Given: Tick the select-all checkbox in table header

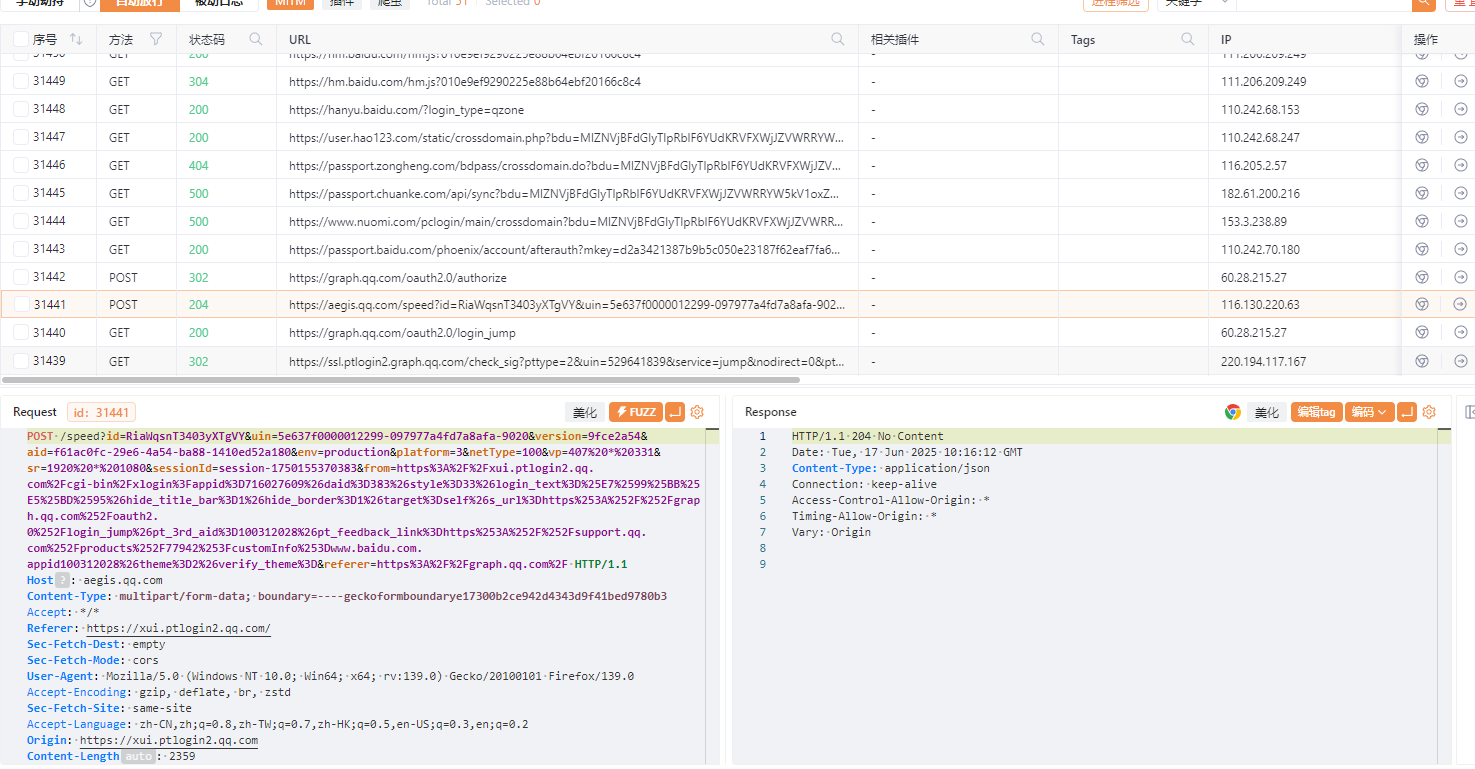Looking at the screenshot, I should point(21,39).
